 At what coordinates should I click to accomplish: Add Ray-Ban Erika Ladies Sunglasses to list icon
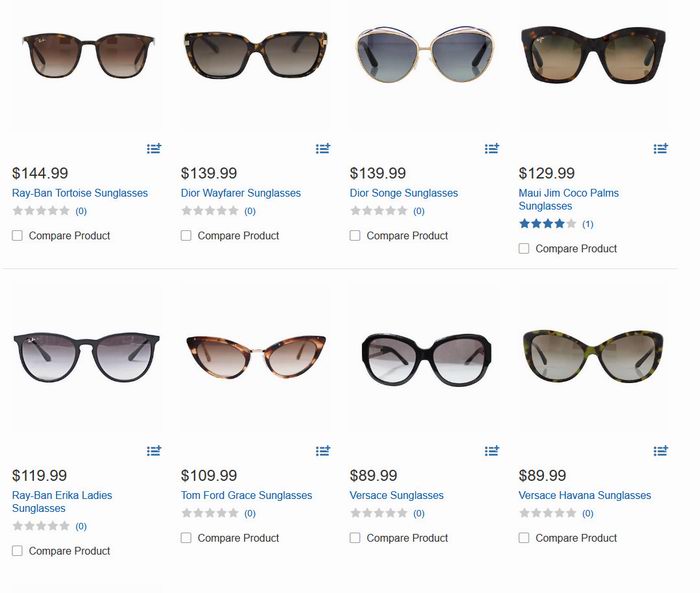154,451
